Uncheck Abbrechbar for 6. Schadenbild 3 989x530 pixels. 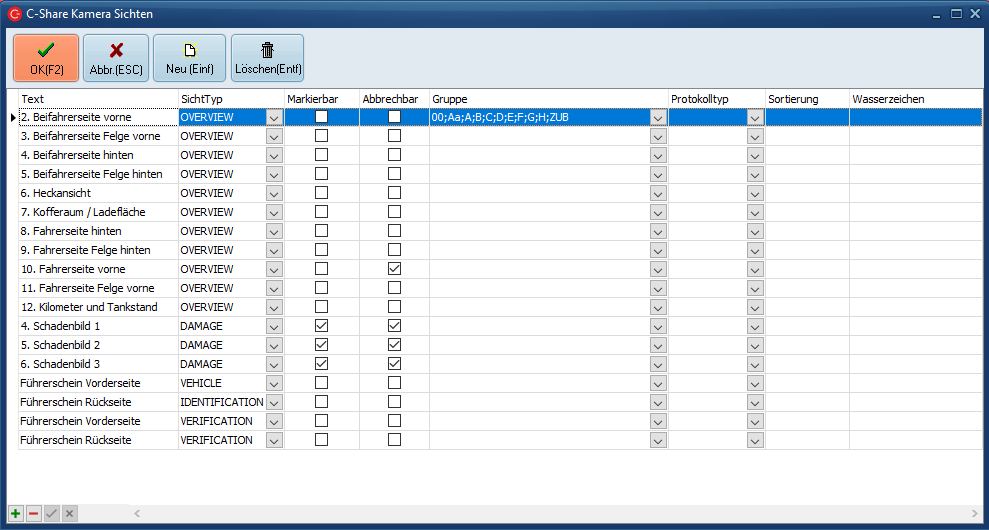coord(394,364)
